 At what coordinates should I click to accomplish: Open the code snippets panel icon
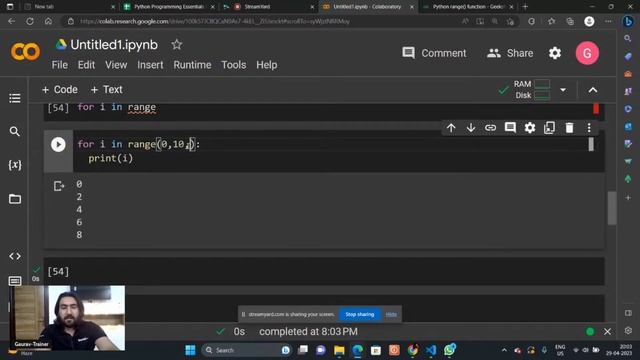(15, 256)
